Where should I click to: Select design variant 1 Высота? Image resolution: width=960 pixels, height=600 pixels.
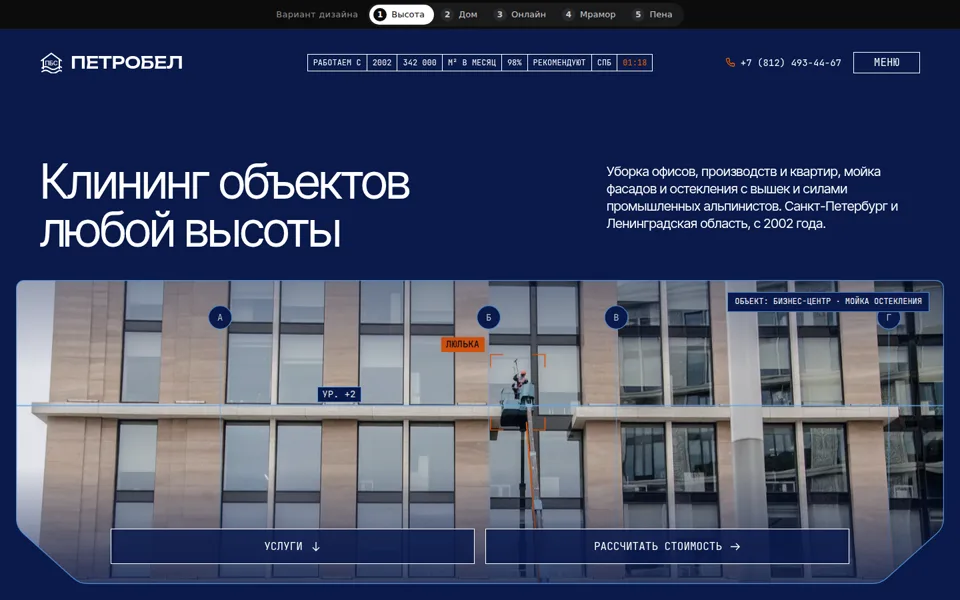(x=402, y=14)
